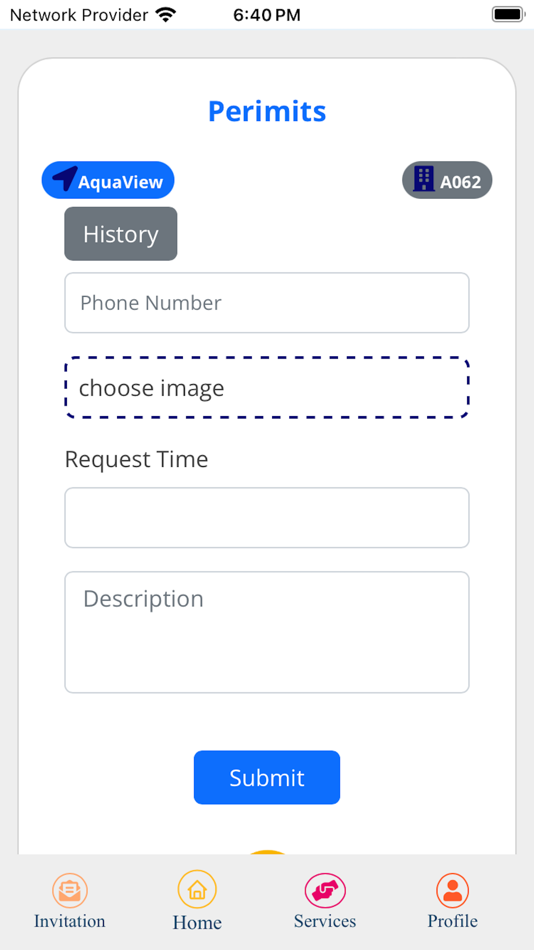
Task: Focus the Phone Number field
Action: click(267, 303)
